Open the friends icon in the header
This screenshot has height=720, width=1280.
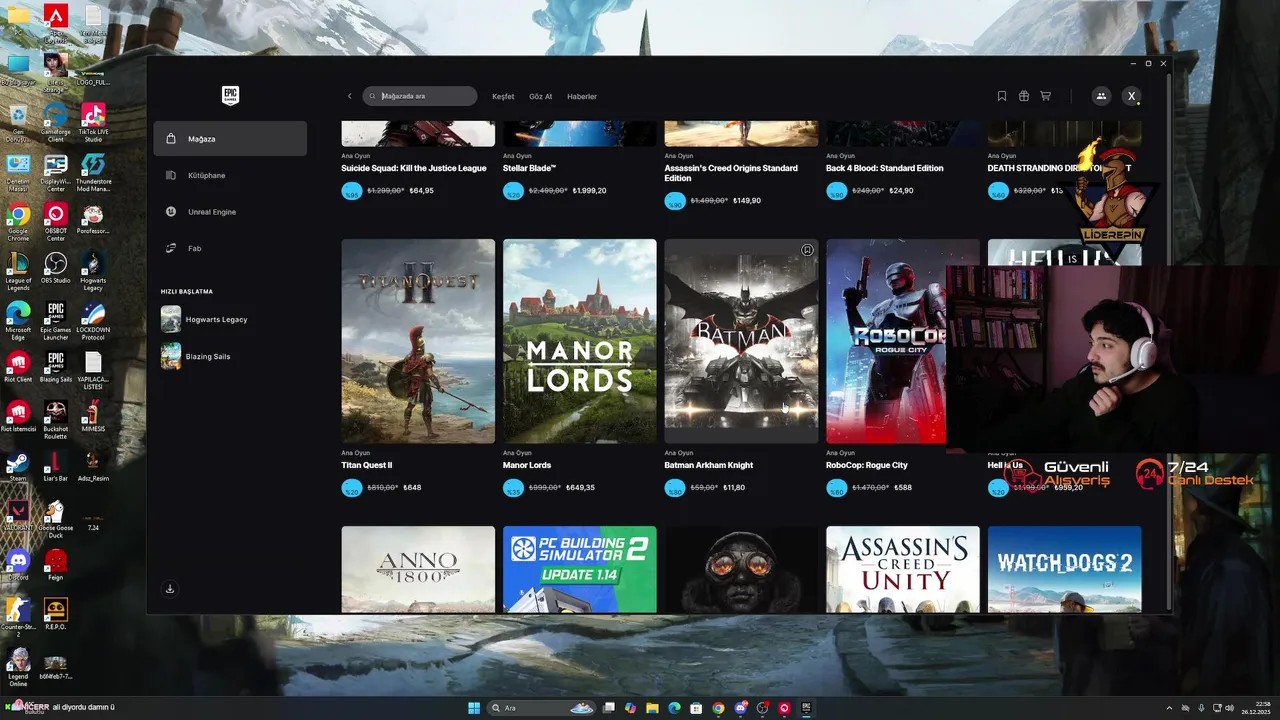(x=1101, y=96)
